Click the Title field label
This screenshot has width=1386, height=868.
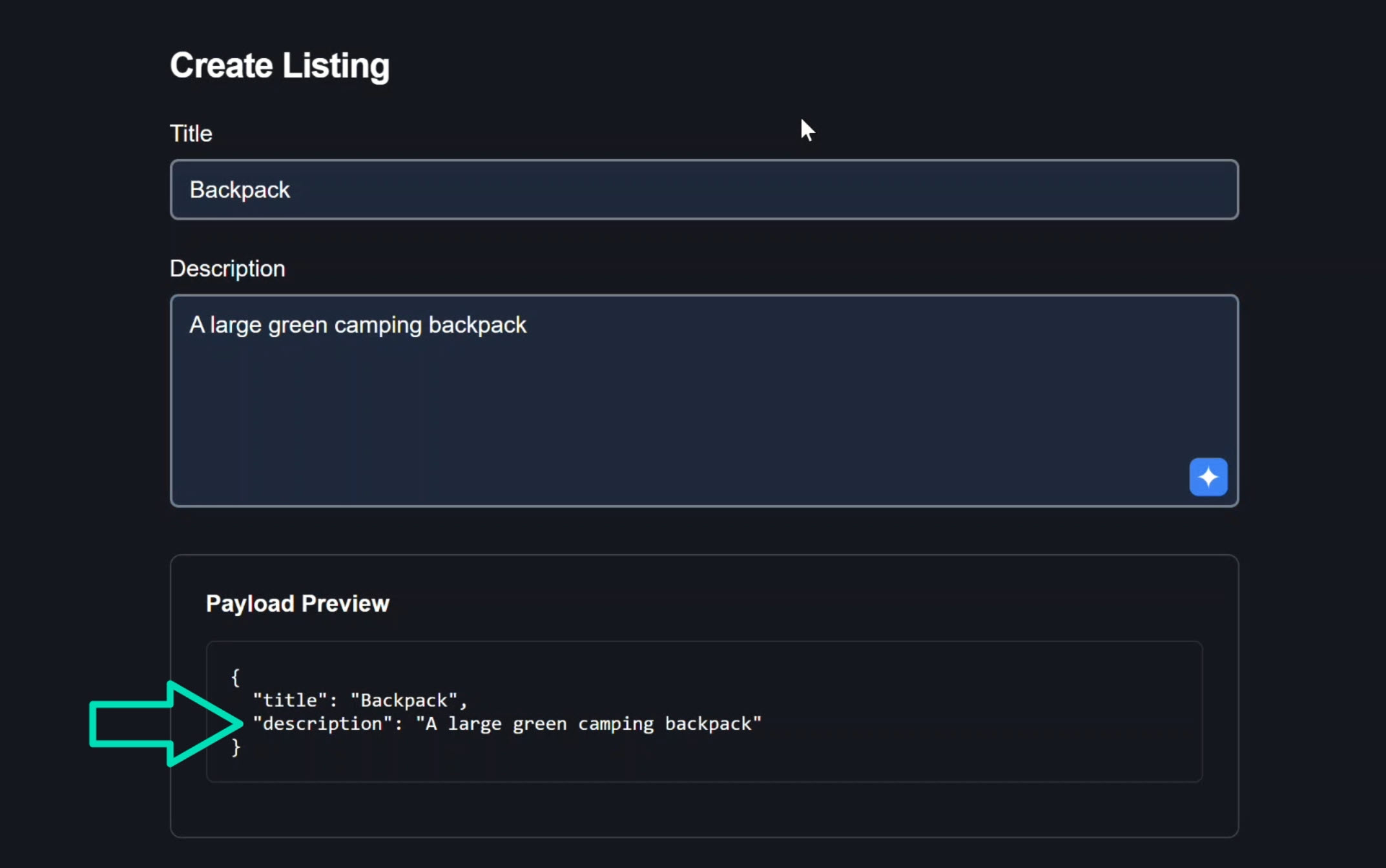coord(191,133)
